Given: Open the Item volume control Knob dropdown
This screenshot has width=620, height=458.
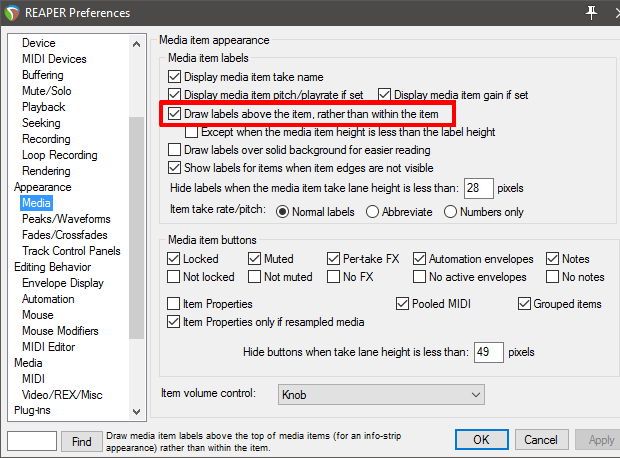Looking at the screenshot, I should coord(381,395).
